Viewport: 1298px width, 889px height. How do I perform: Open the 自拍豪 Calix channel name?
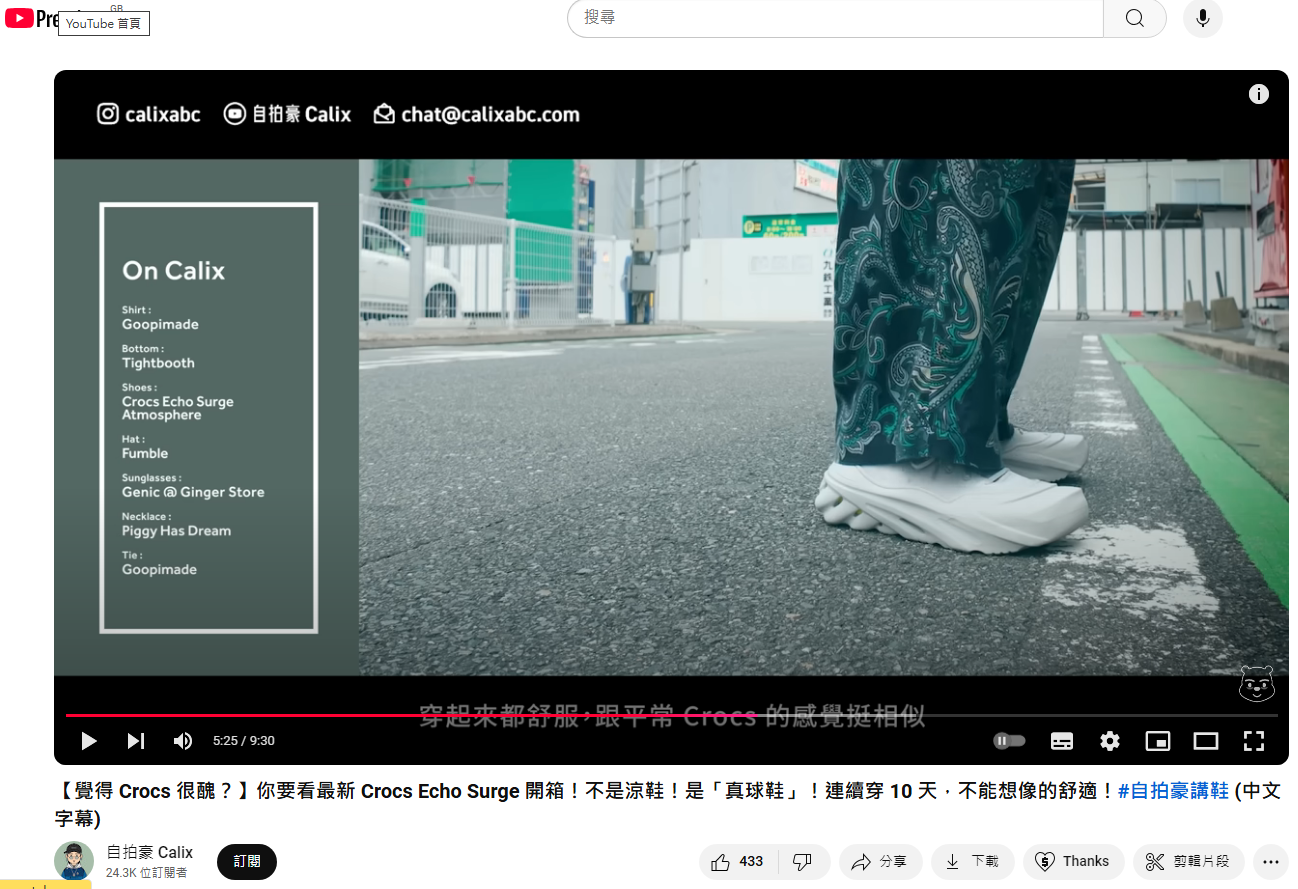[150, 852]
